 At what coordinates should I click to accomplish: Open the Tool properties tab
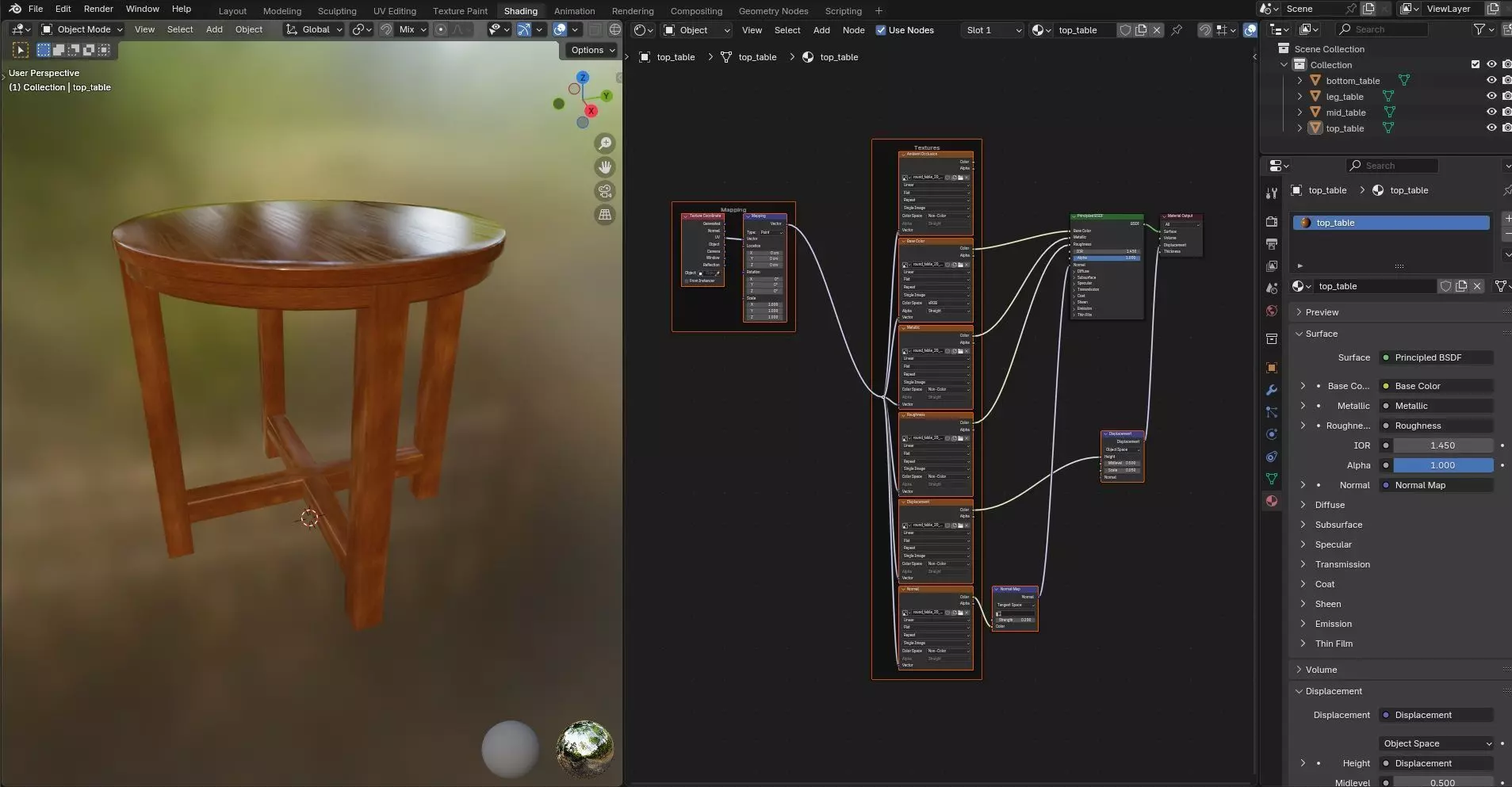pos(1272,193)
